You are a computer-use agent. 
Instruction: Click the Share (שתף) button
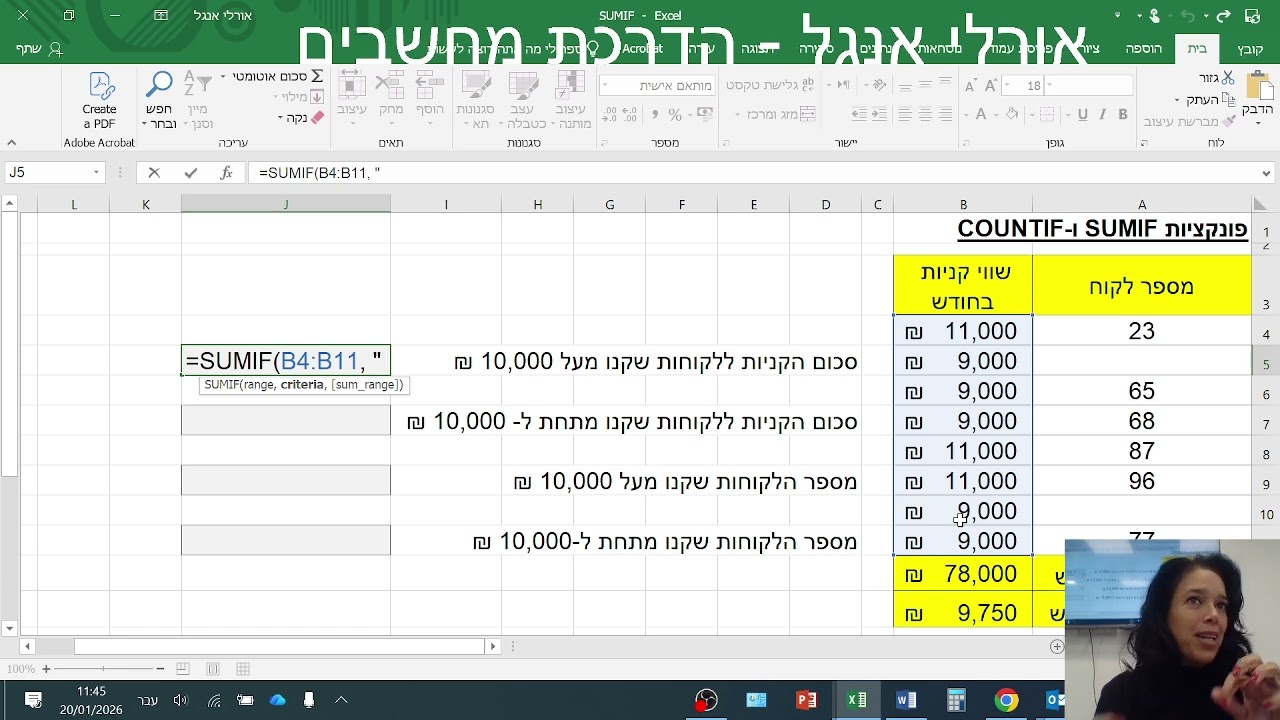[39, 48]
